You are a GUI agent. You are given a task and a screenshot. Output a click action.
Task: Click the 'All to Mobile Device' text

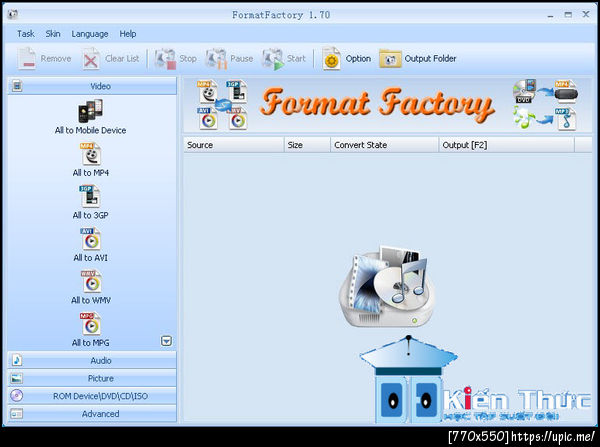pyautogui.click(x=90, y=131)
